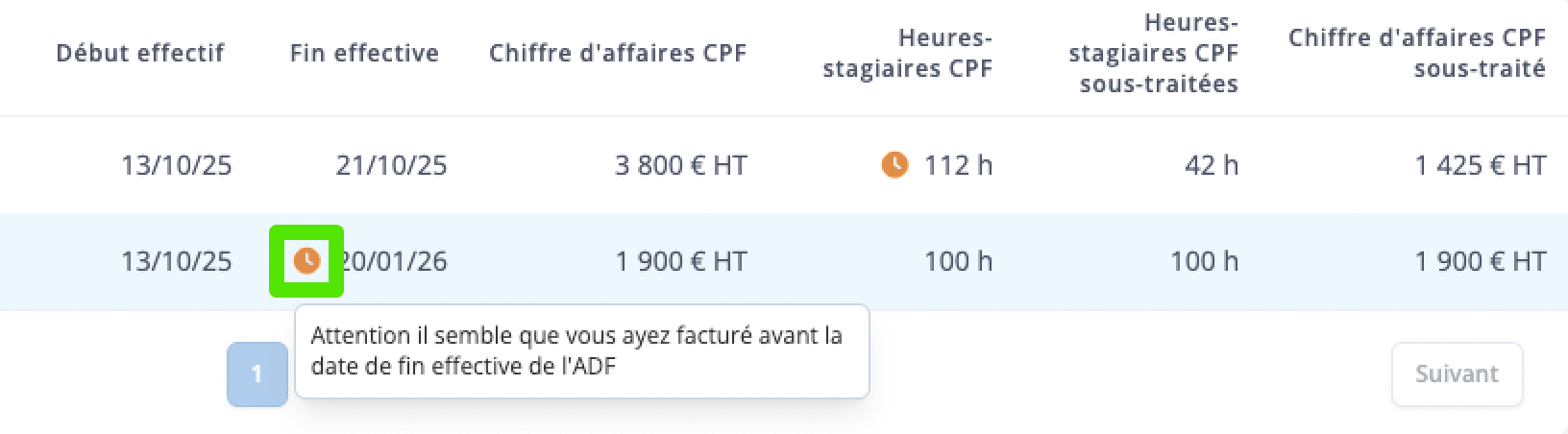Select the 3 800 € HT cell

tap(681, 165)
